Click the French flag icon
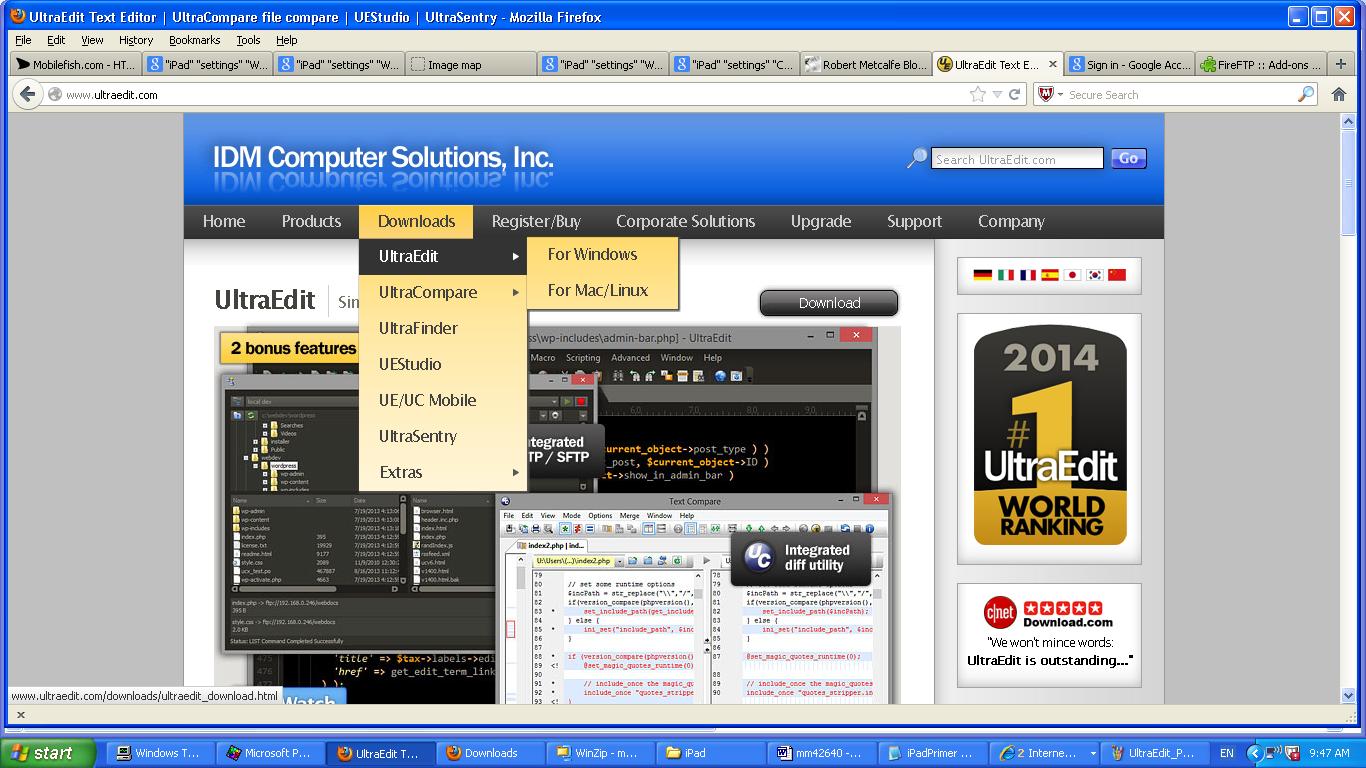This screenshot has height=768, width=1366. point(1027,275)
